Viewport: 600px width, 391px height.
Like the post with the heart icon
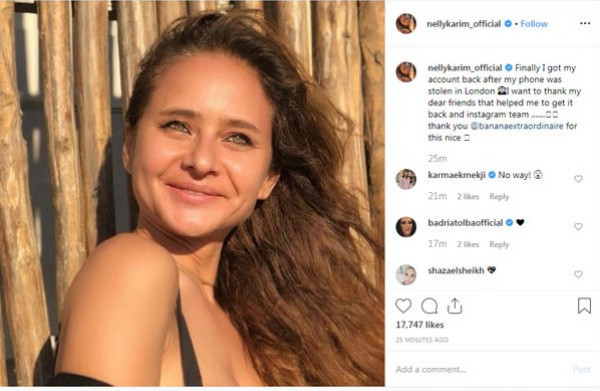[403, 306]
